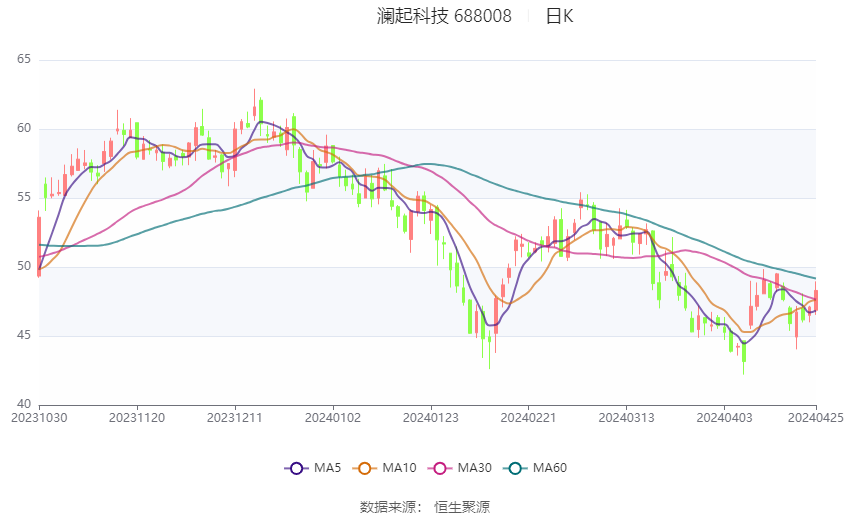
Task: Click the last candlestick at 20240425
Action: pos(816,300)
